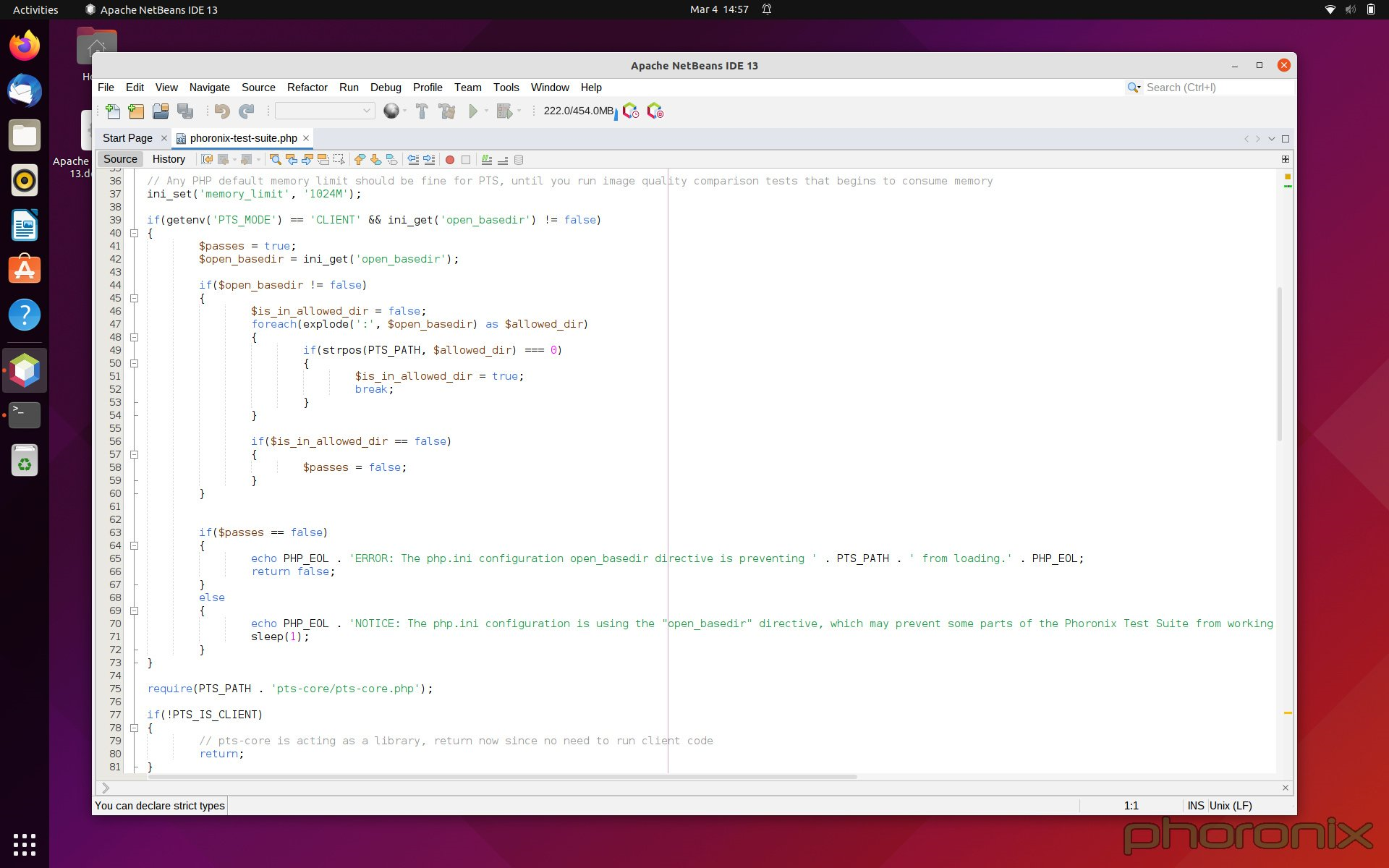Open the Refactor menu
Image resolution: width=1389 pixels, height=868 pixels.
click(307, 88)
